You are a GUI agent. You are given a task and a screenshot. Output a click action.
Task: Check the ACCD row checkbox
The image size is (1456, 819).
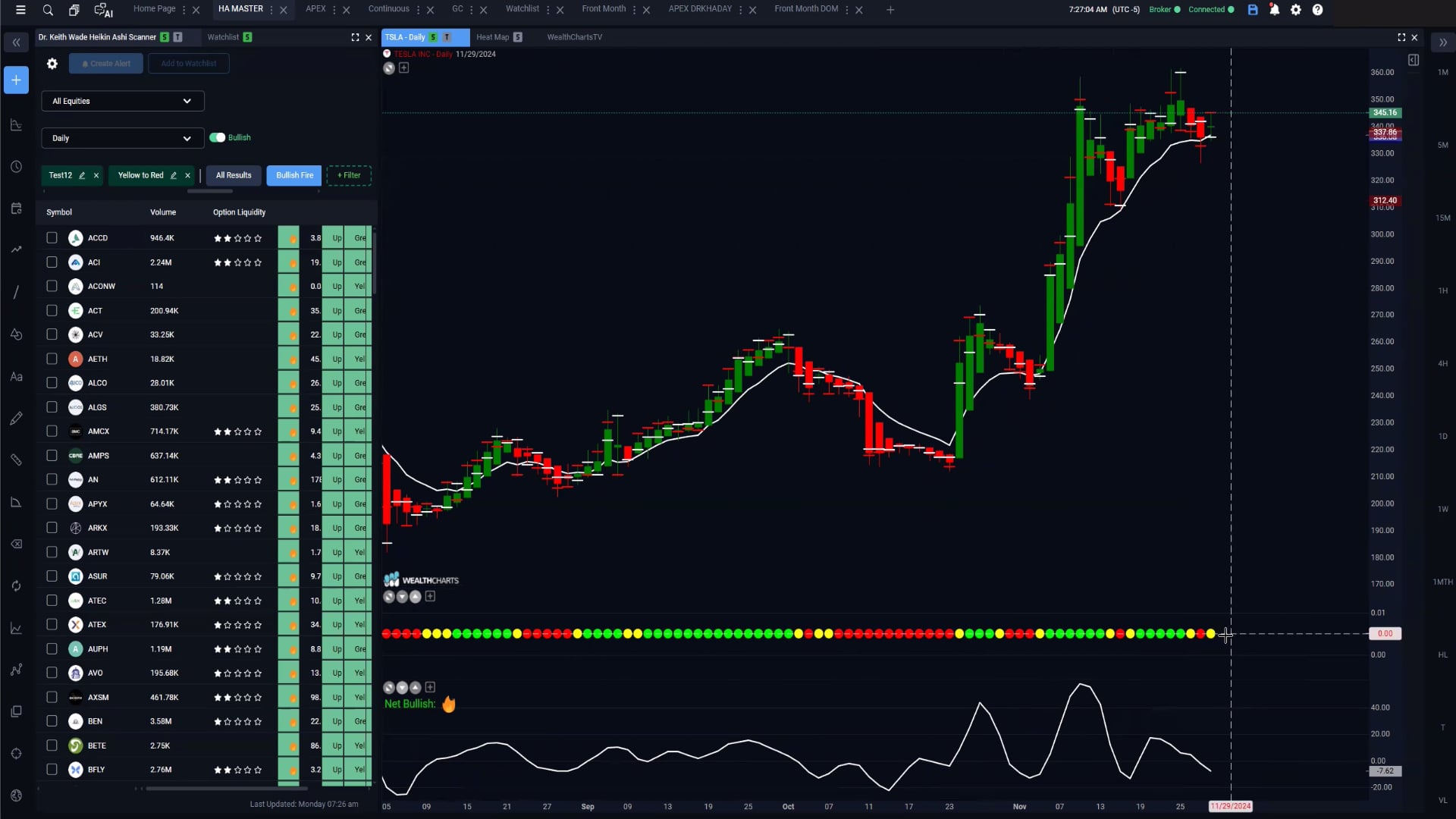(52, 238)
